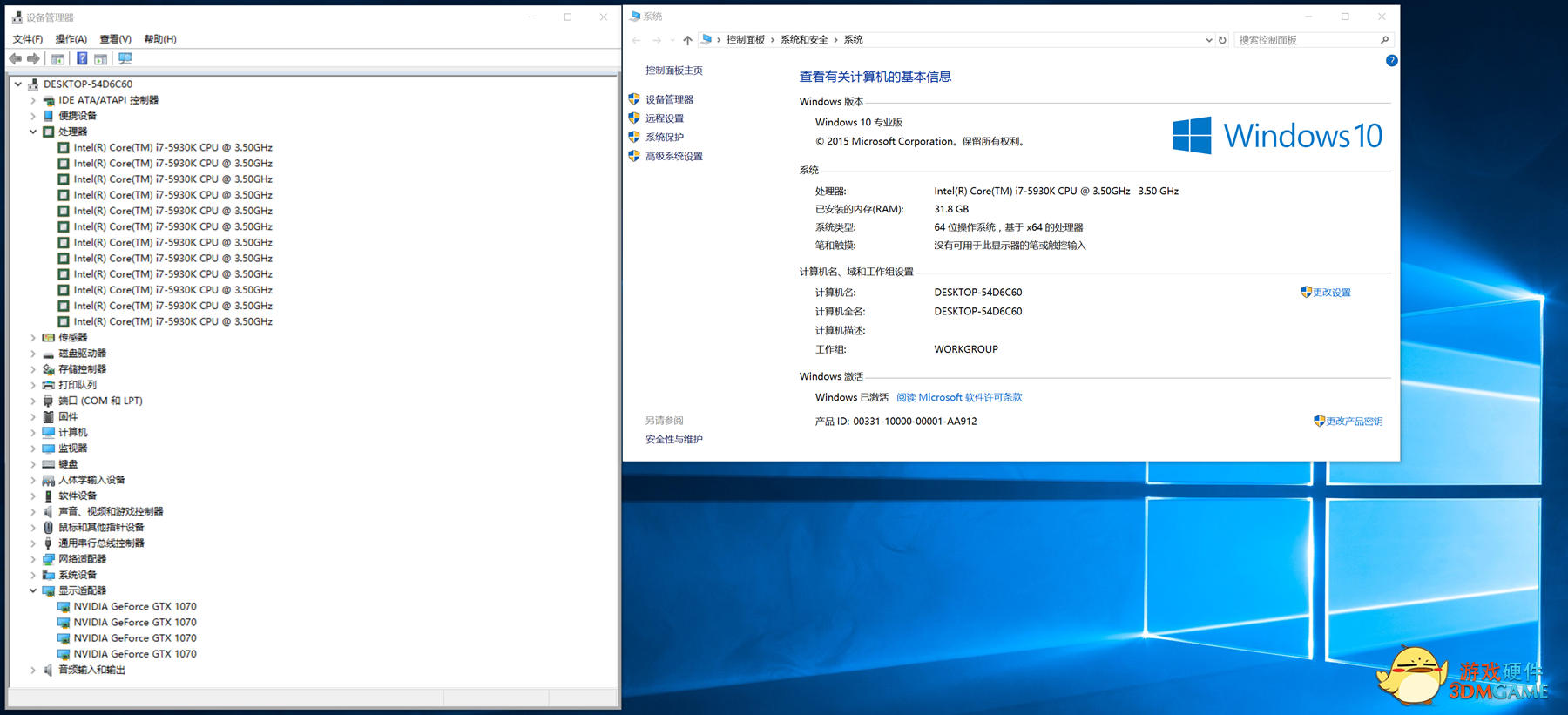Expand the IDE ATA/ATAPI 控制器 node
The image size is (1568, 715).
[33, 100]
